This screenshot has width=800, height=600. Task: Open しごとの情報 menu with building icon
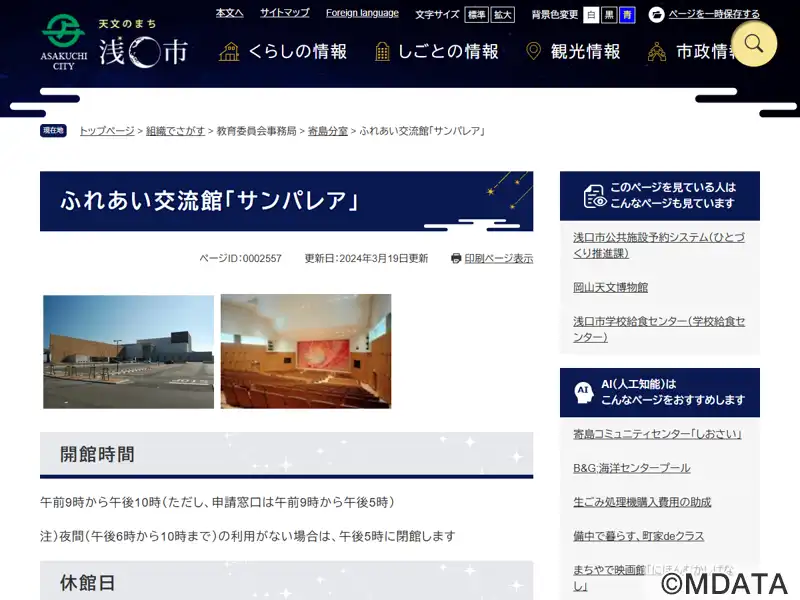pyautogui.click(x=436, y=51)
